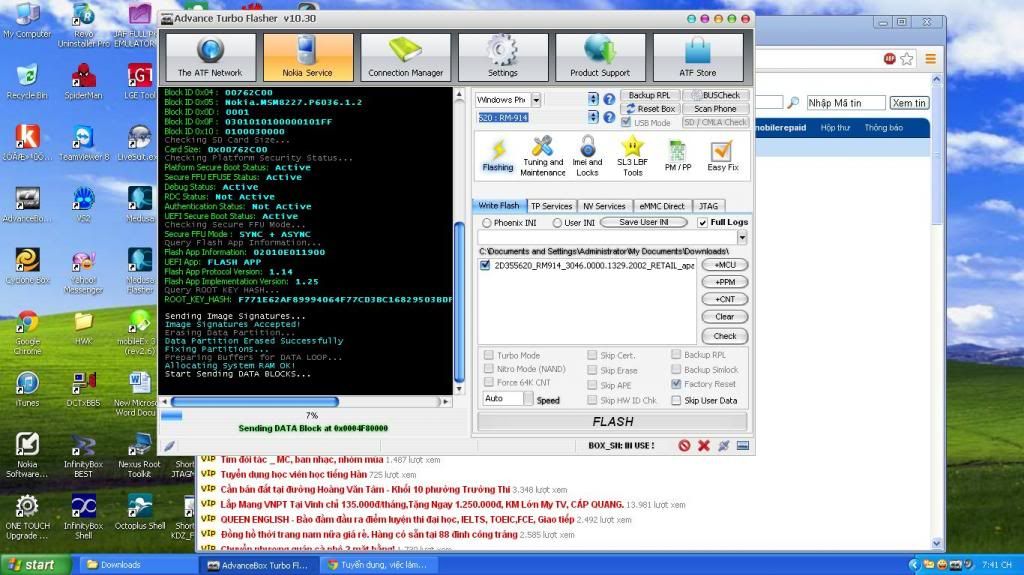Open iTunes desktop shortcut
Screen dimensions: 1024x575
tap(27, 389)
